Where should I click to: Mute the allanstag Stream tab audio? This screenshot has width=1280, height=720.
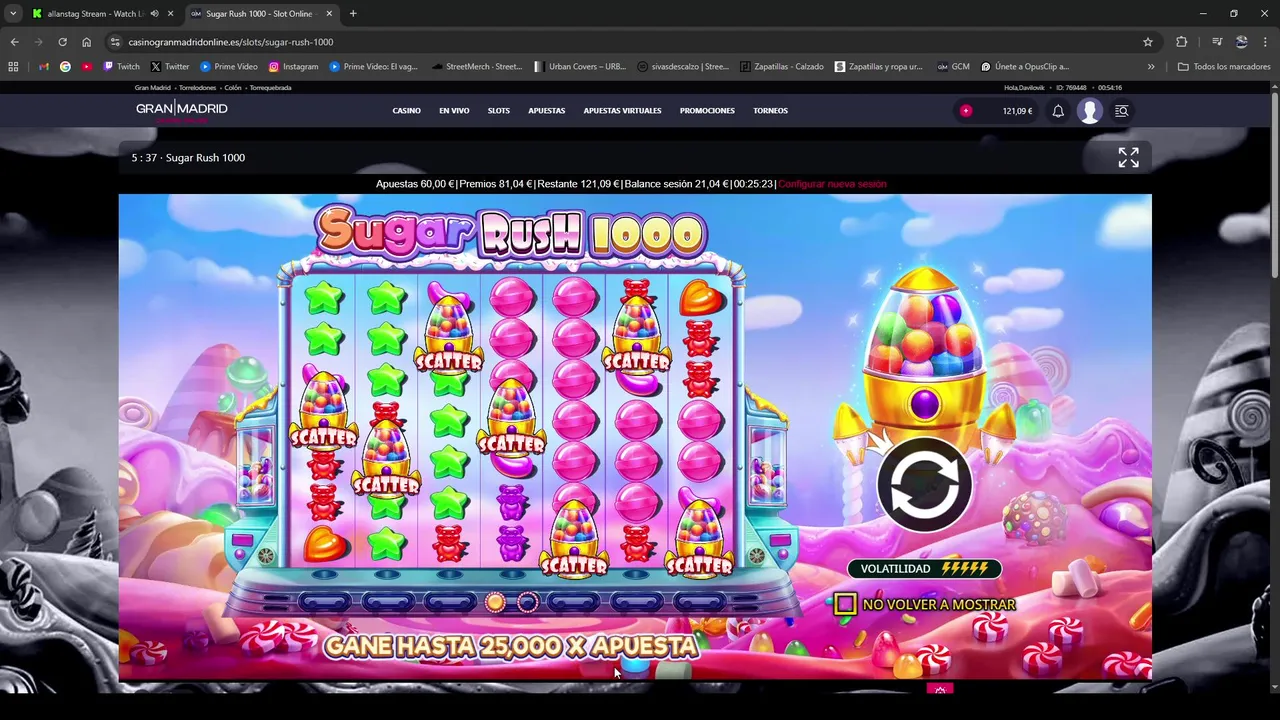point(154,14)
